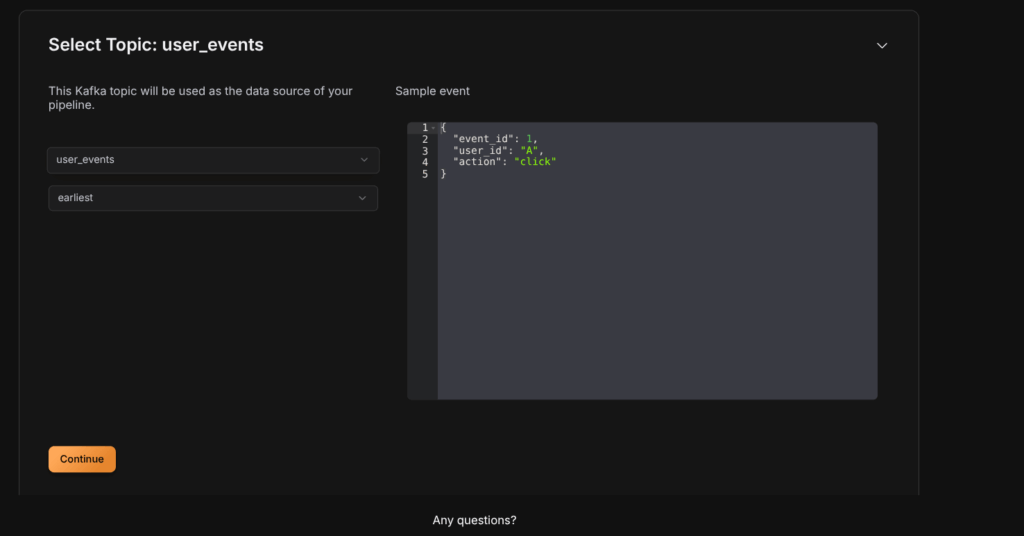Click the "A" string value in editor
The image size is (1024, 536).
pyautogui.click(x=530, y=151)
